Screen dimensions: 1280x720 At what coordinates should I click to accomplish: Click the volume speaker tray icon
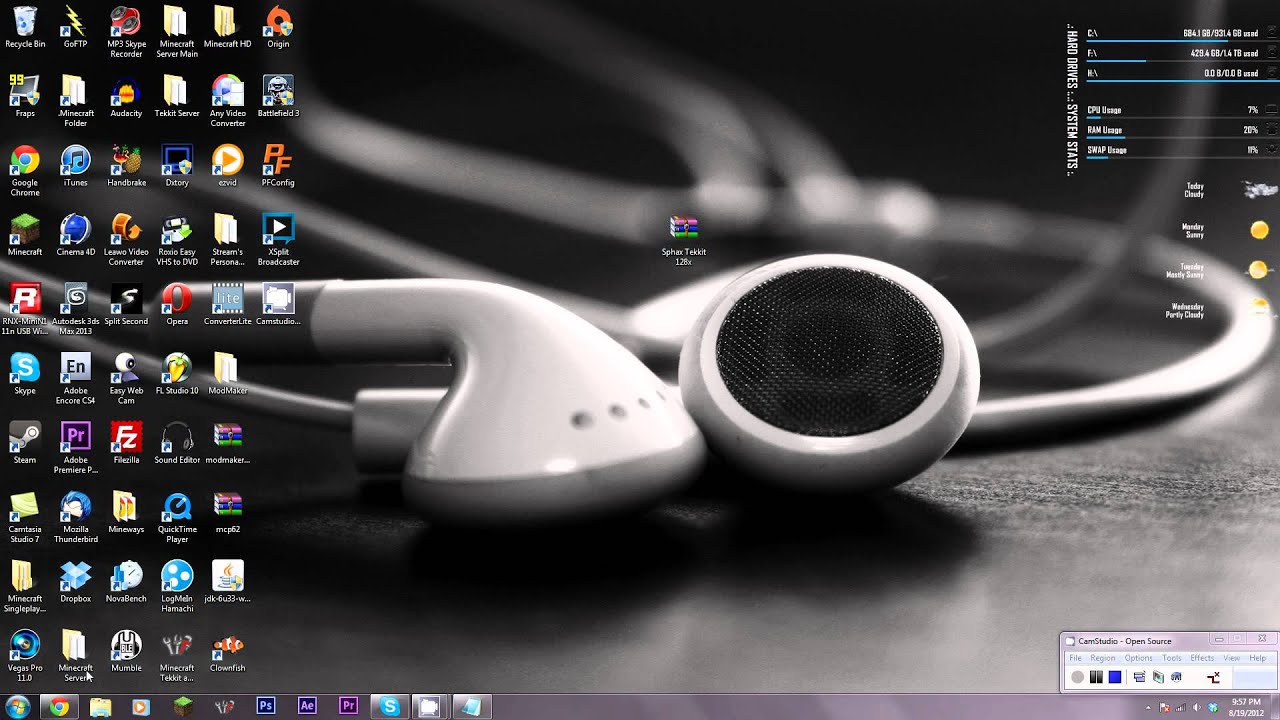[x=1197, y=707]
